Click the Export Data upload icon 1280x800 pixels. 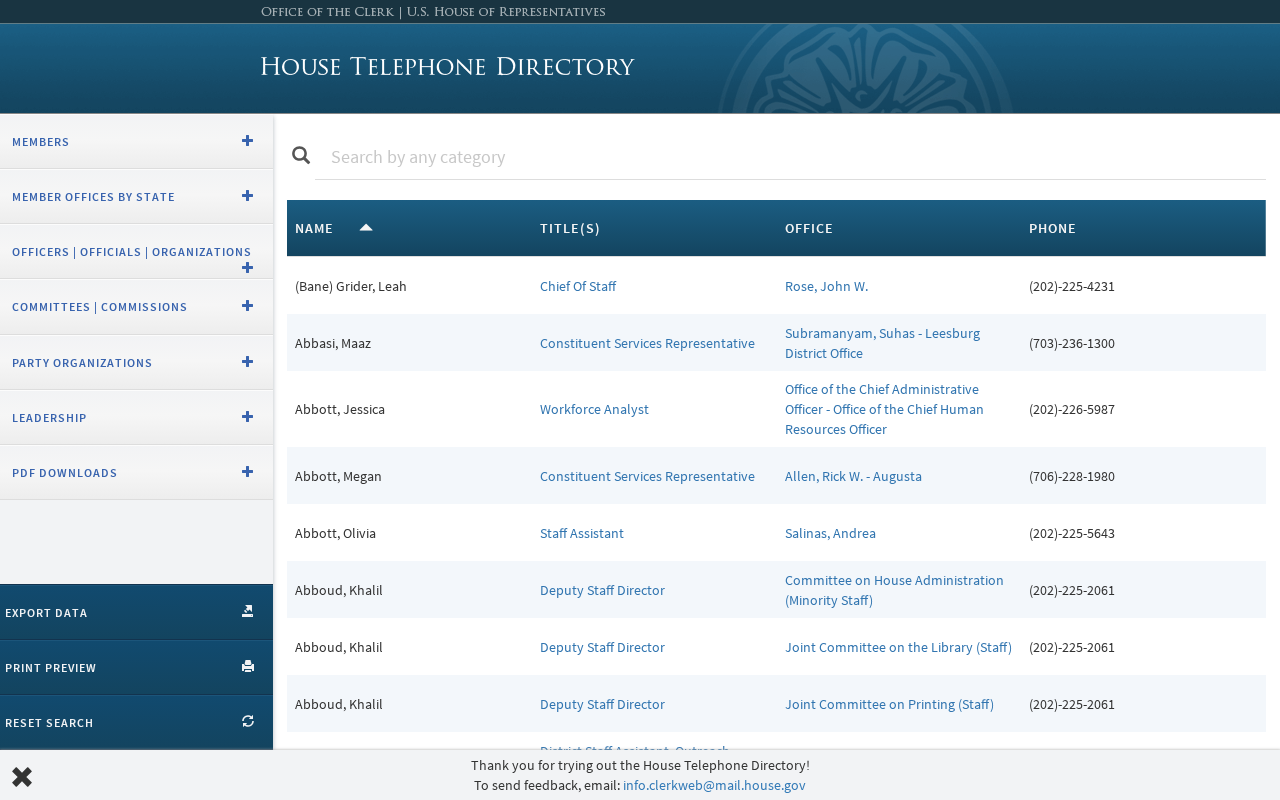[x=248, y=611]
